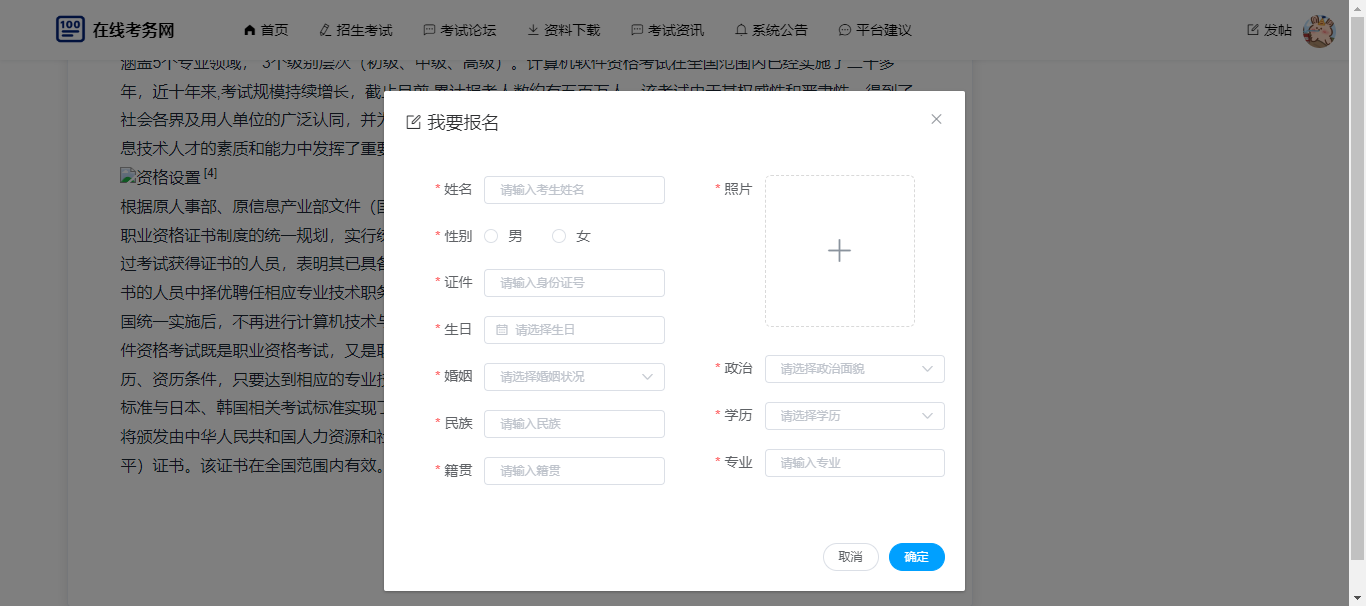Screen dimensions: 1366x606
Task: Select the 男 gender radio button
Action: pyautogui.click(x=491, y=236)
